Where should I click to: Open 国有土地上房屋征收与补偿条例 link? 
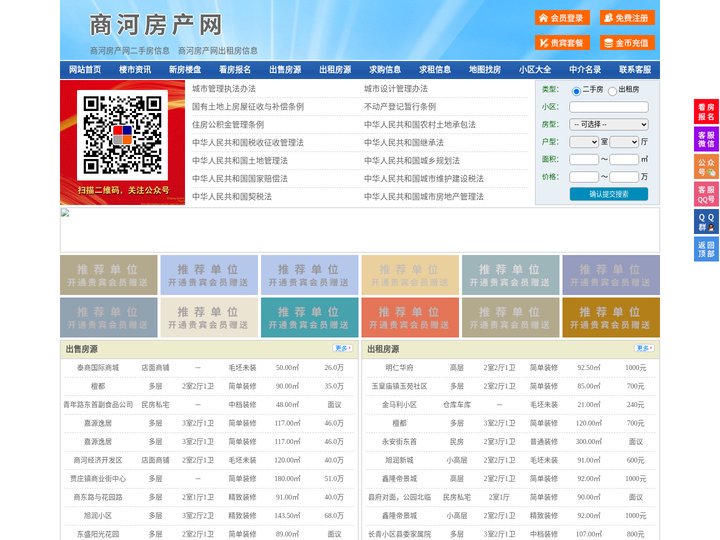(x=248, y=107)
